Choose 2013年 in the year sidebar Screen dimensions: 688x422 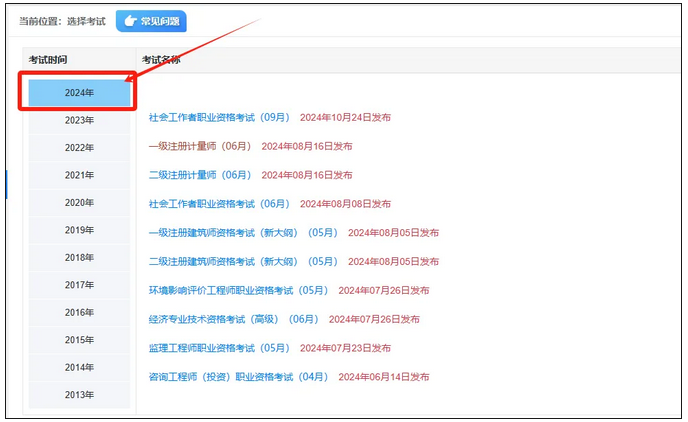(79, 395)
